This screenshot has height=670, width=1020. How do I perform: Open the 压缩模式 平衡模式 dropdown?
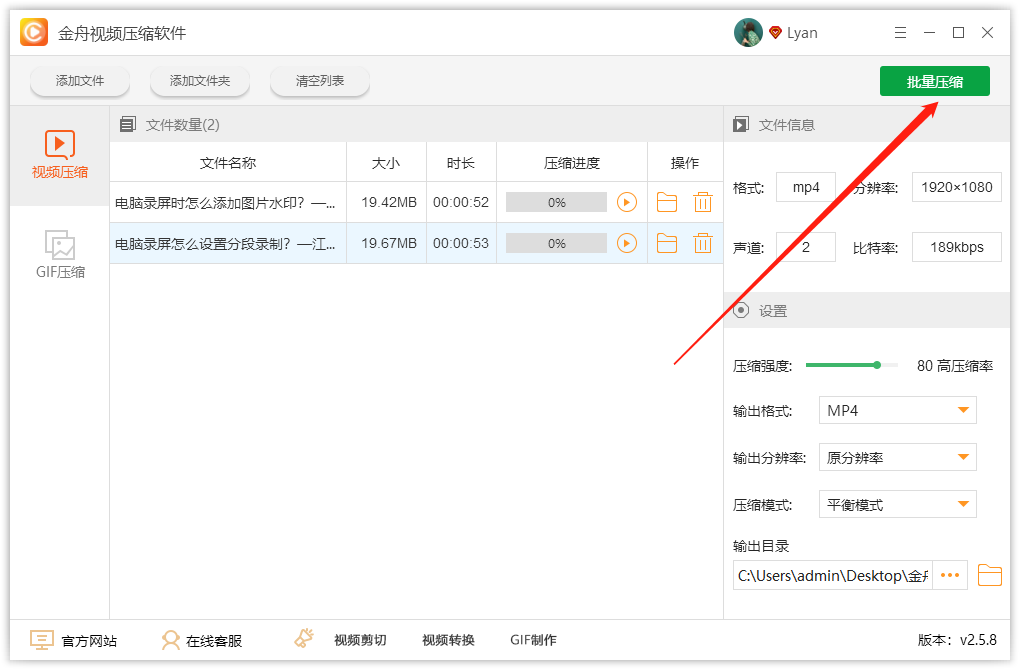(898, 505)
